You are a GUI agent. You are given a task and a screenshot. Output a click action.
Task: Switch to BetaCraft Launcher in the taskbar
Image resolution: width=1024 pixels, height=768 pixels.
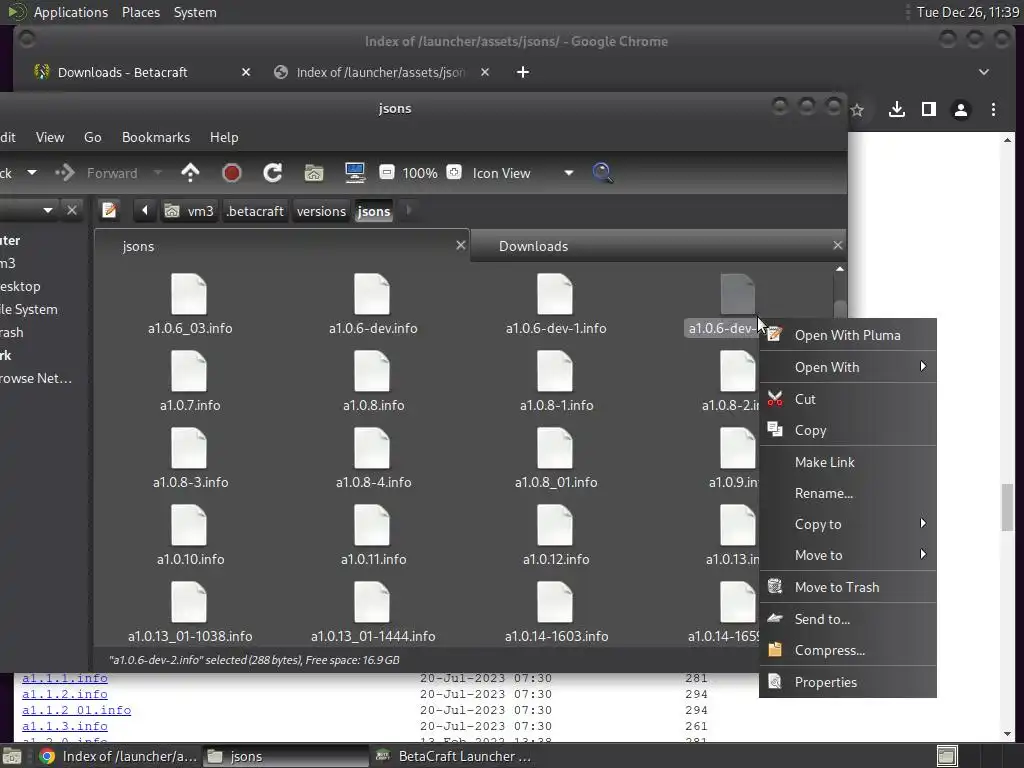(456, 756)
